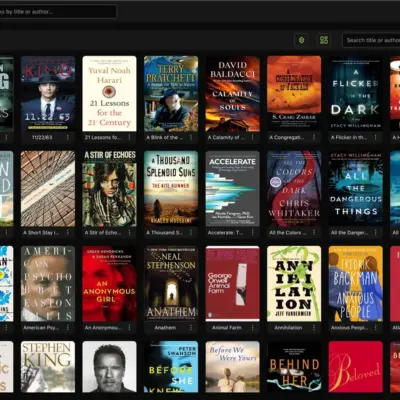Click the '11/22/63' title label
400x400 pixels.
[x=42, y=137]
